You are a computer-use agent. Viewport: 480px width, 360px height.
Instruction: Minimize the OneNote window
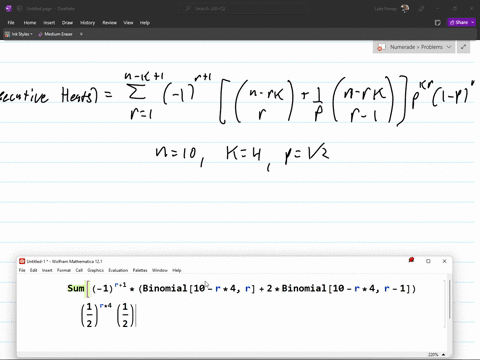pyautogui.click(x=438, y=9)
